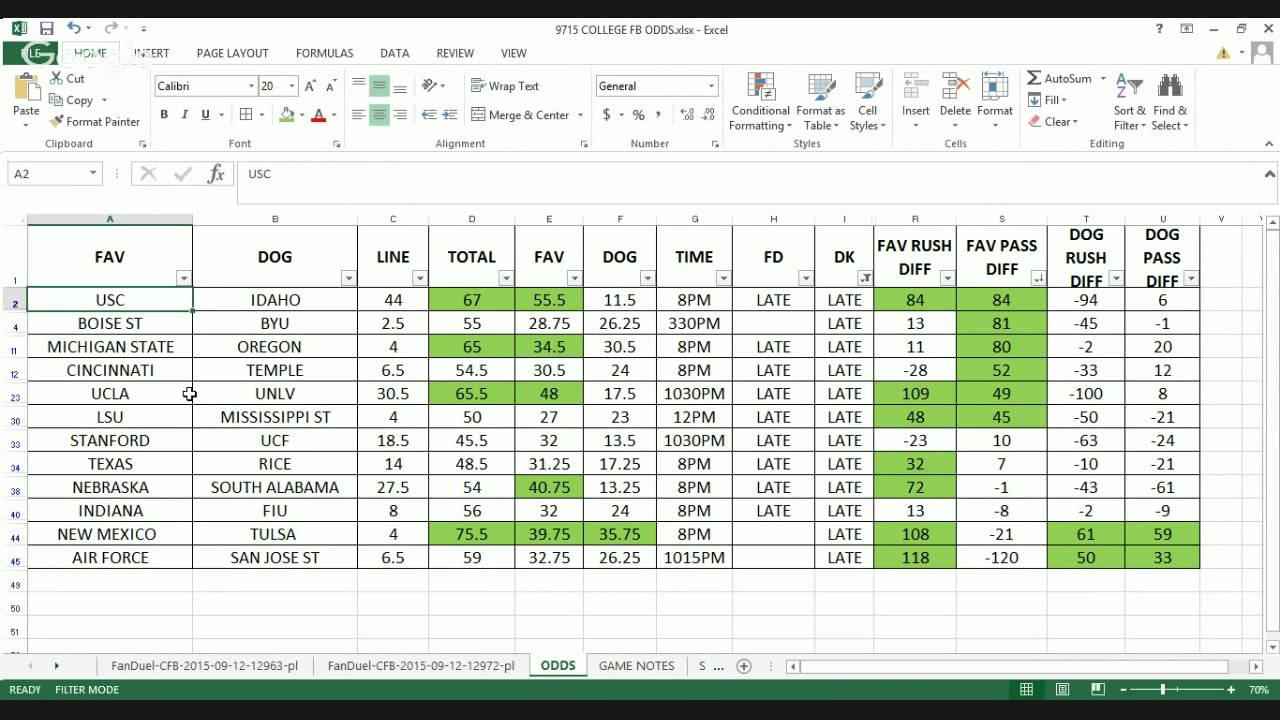Open Conditional Formatting menu
Image resolution: width=1280 pixels, height=720 pixels.
760,102
